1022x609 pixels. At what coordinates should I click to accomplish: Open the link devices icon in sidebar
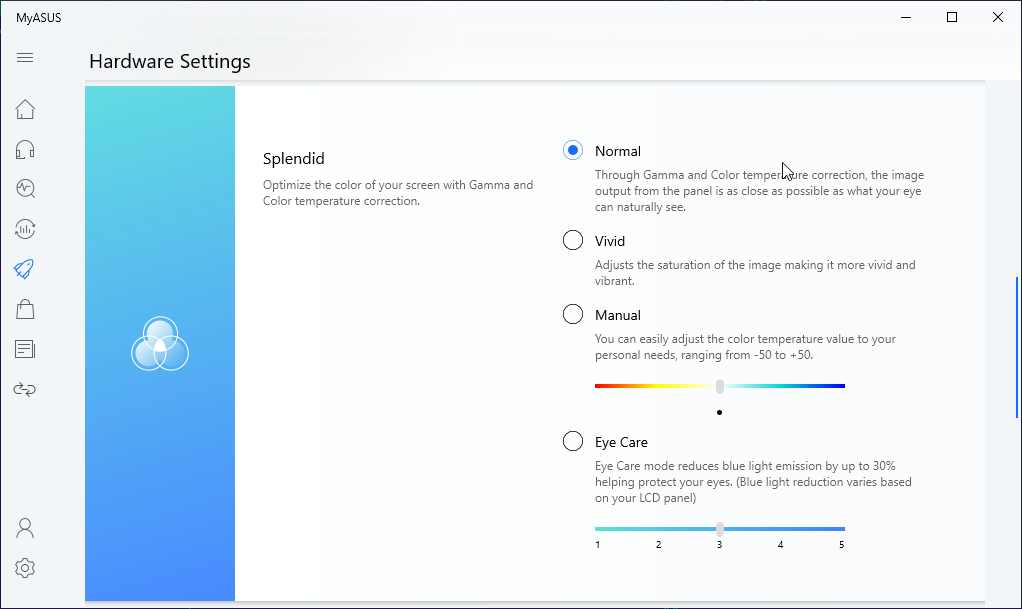(25, 389)
